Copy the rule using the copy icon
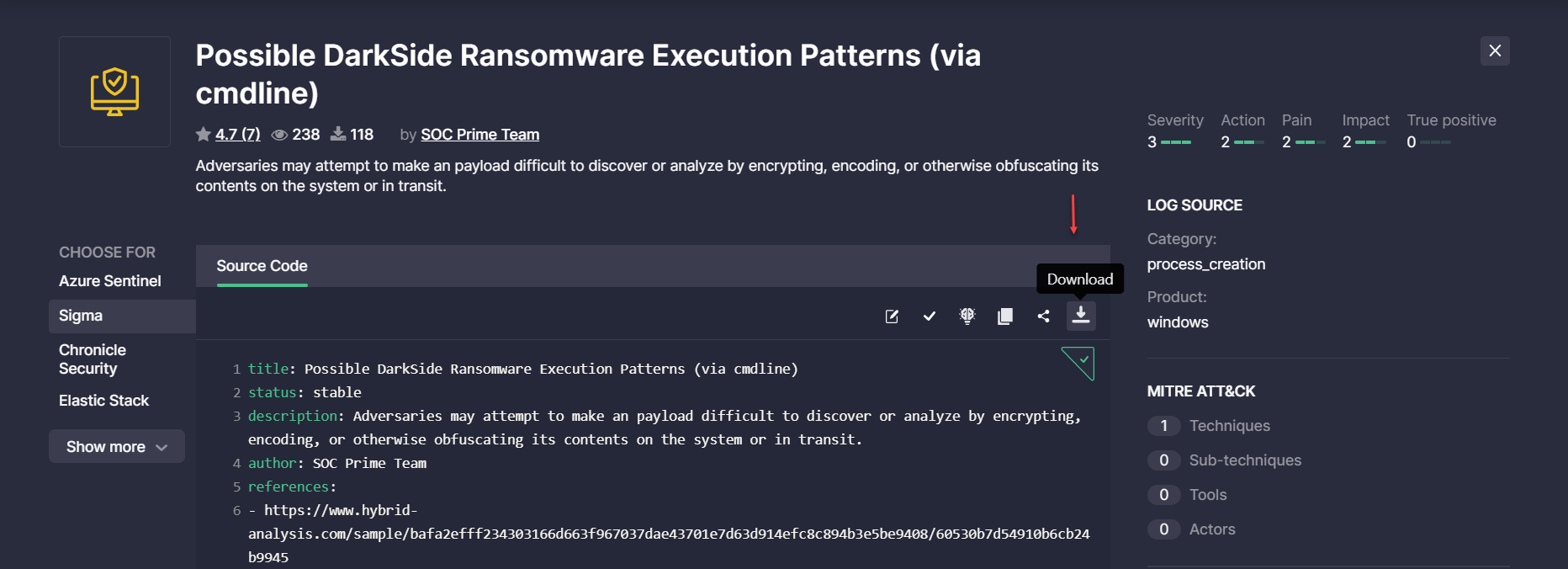This screenshot has width=1568, height=569. (x=1004, y=316)
